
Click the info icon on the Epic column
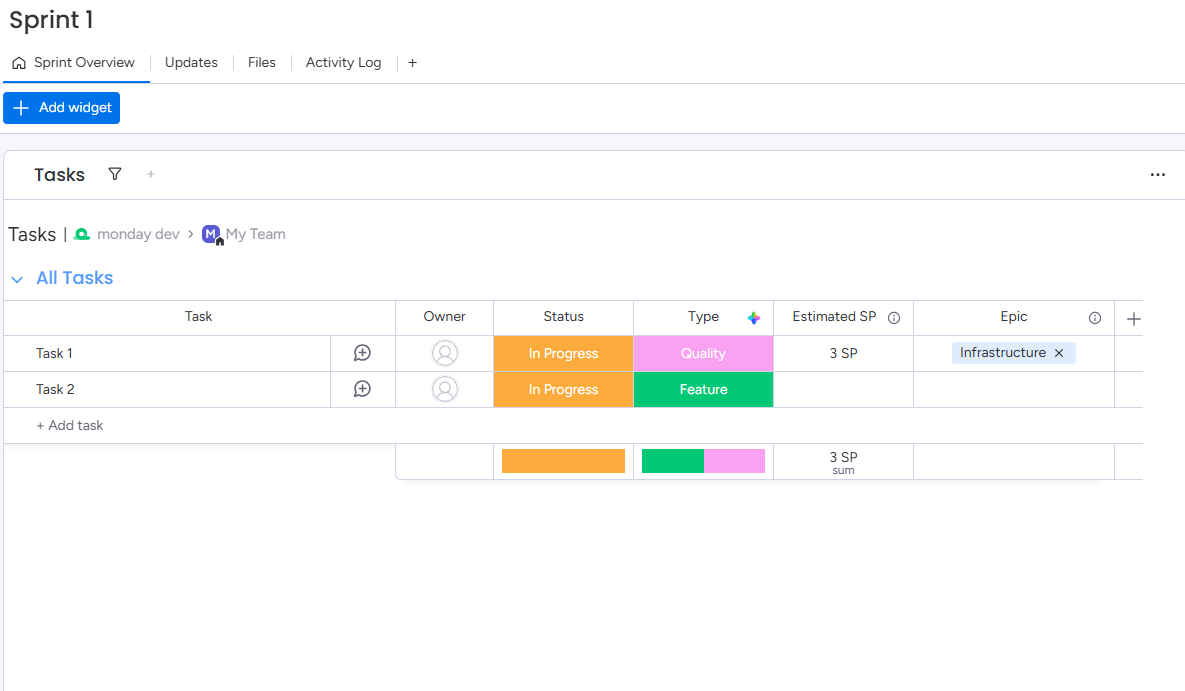[x=1095, y=317]
